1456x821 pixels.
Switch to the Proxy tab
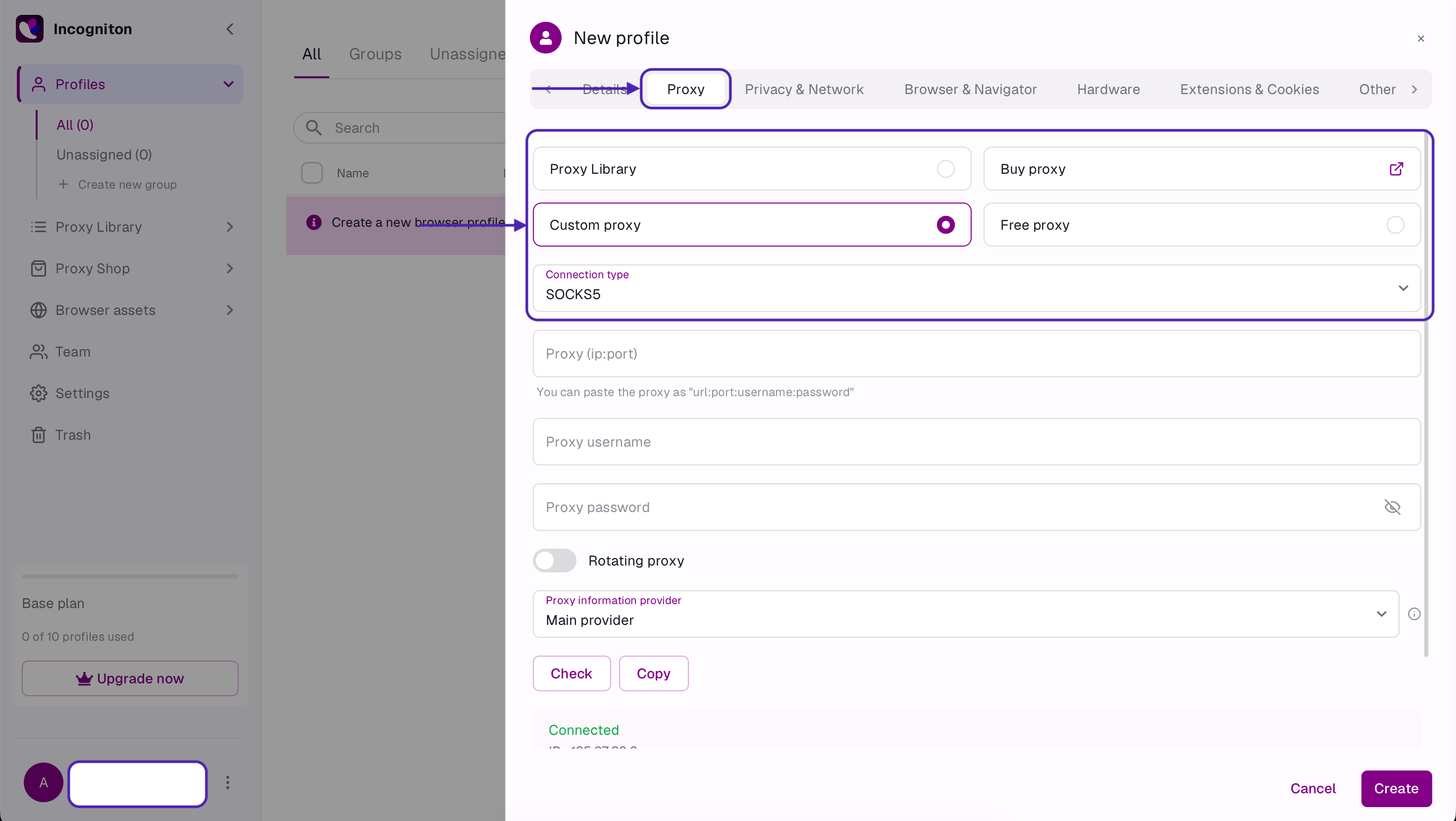click(685, 89)
